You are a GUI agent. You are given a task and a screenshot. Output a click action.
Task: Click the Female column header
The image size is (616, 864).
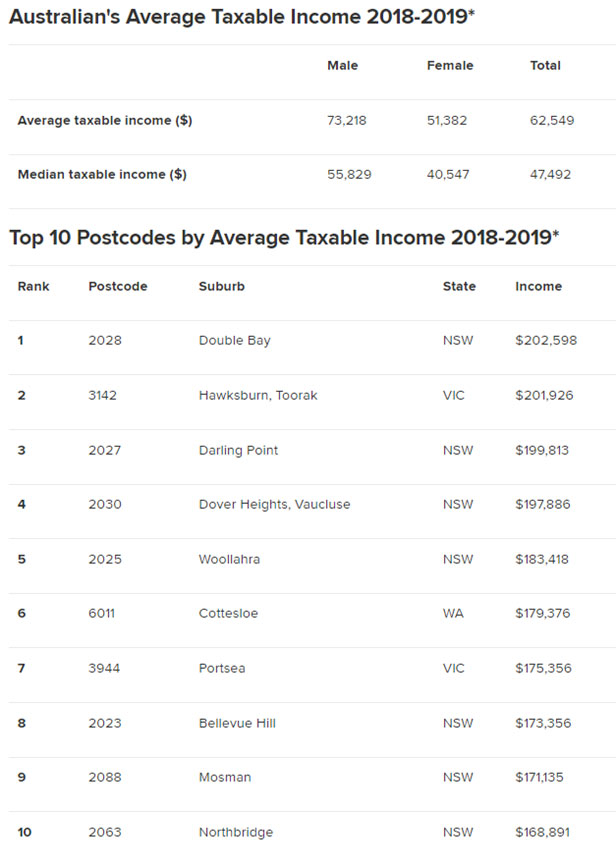click(x=450, y=66)
